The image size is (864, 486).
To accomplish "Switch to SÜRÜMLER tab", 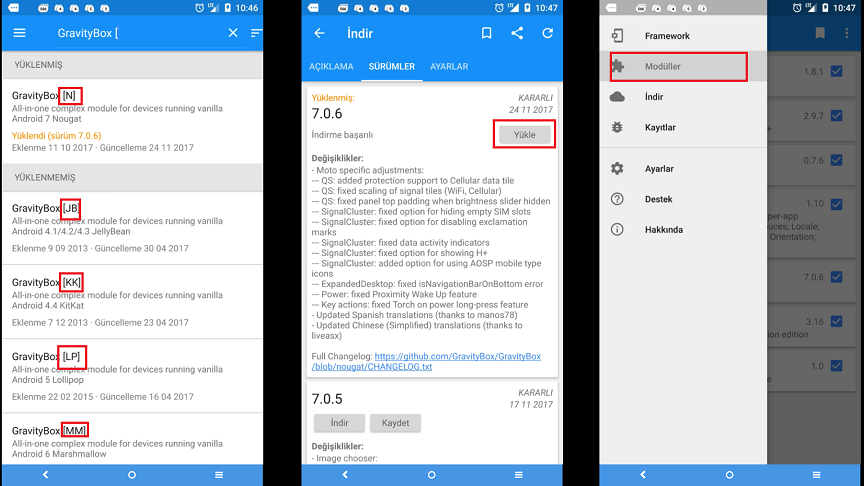I will [392, 67].
